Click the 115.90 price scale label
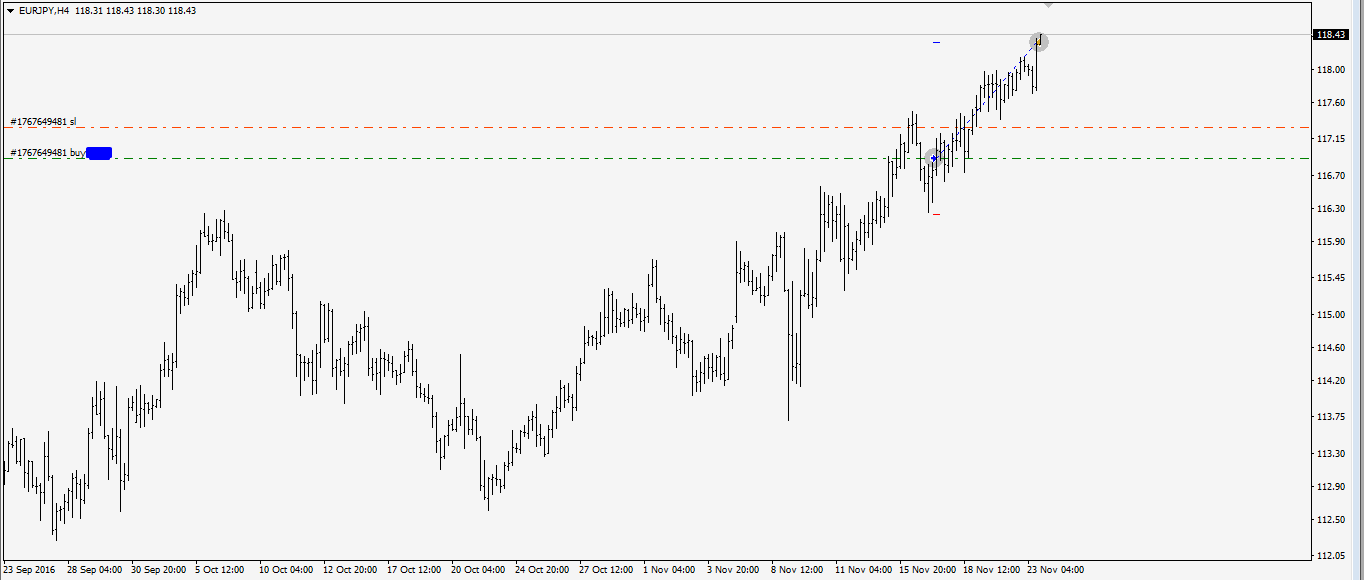1364x580 pixels. (1330, 242)
